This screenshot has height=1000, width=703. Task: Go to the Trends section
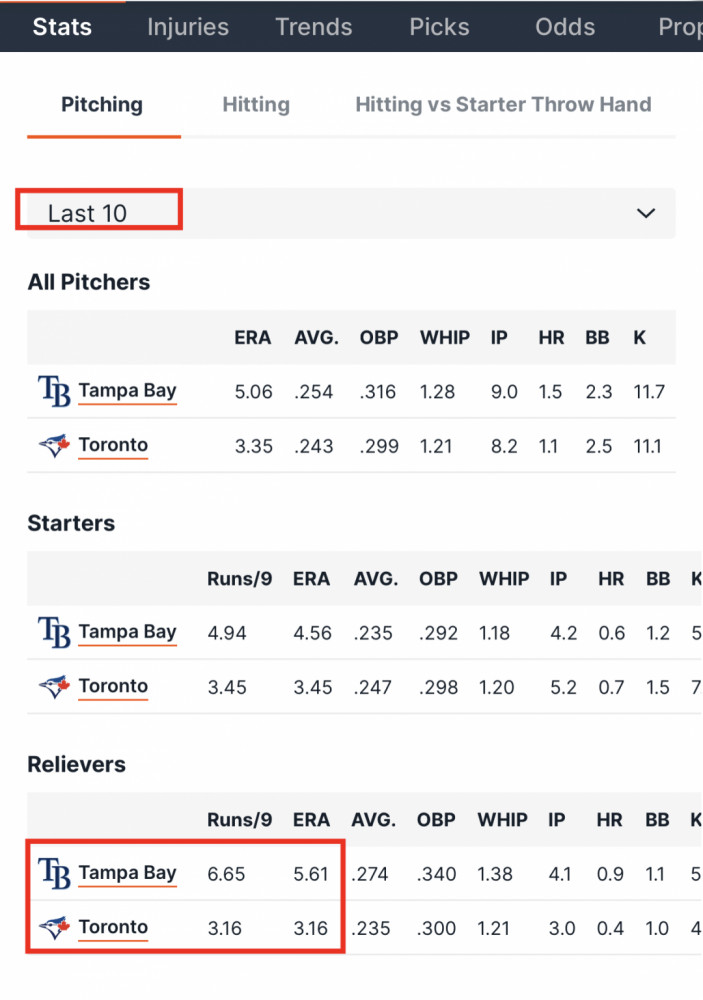point(313,27)
